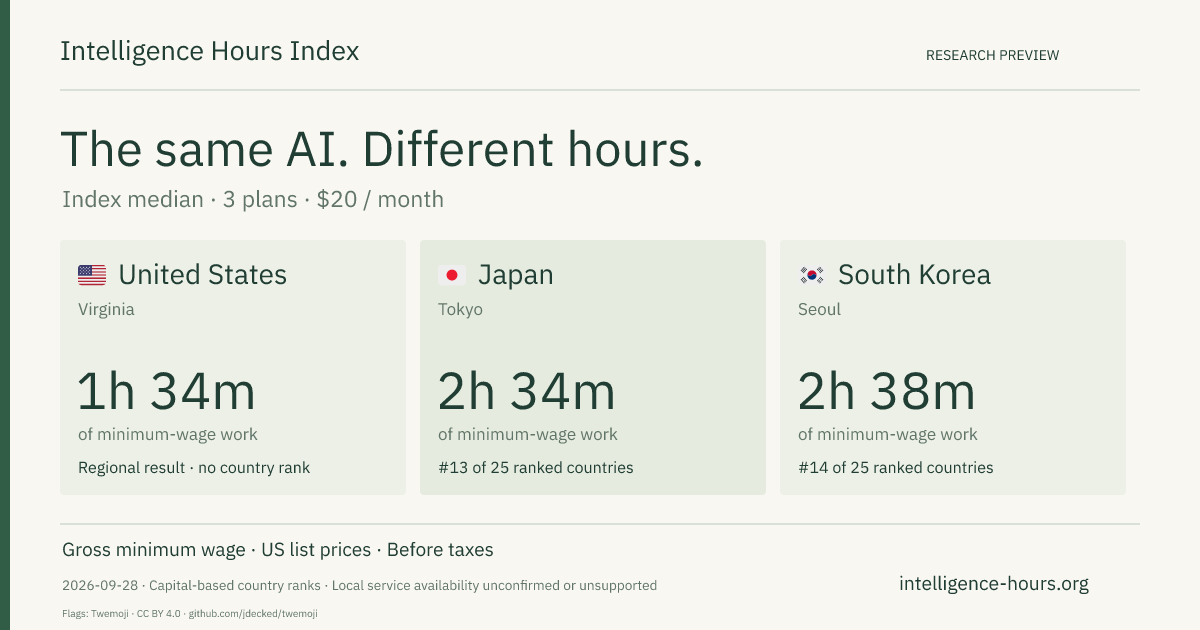
Task: Click the South Korea flag icon
Action: tap(812, 275)
